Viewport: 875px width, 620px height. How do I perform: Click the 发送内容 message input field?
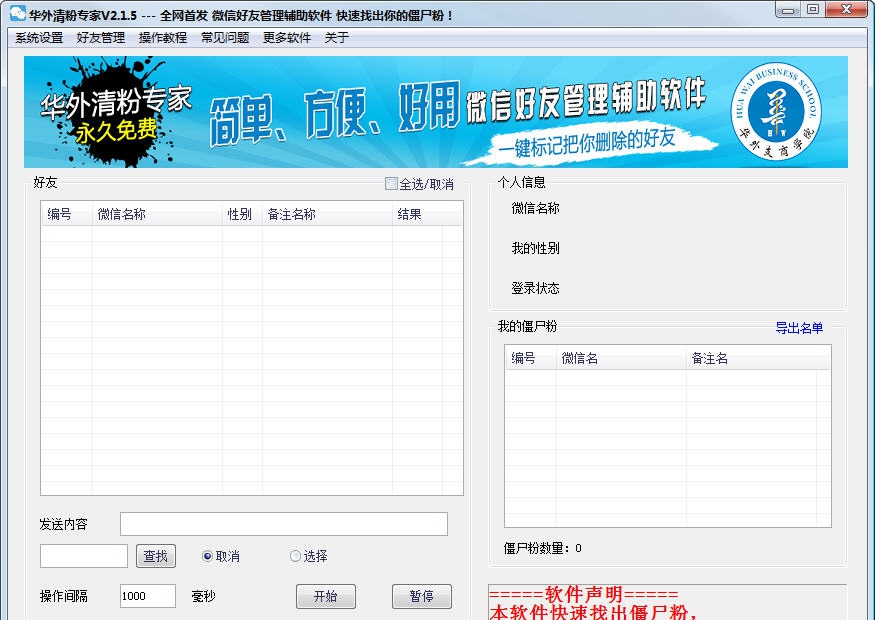click(x=283, y=523)
